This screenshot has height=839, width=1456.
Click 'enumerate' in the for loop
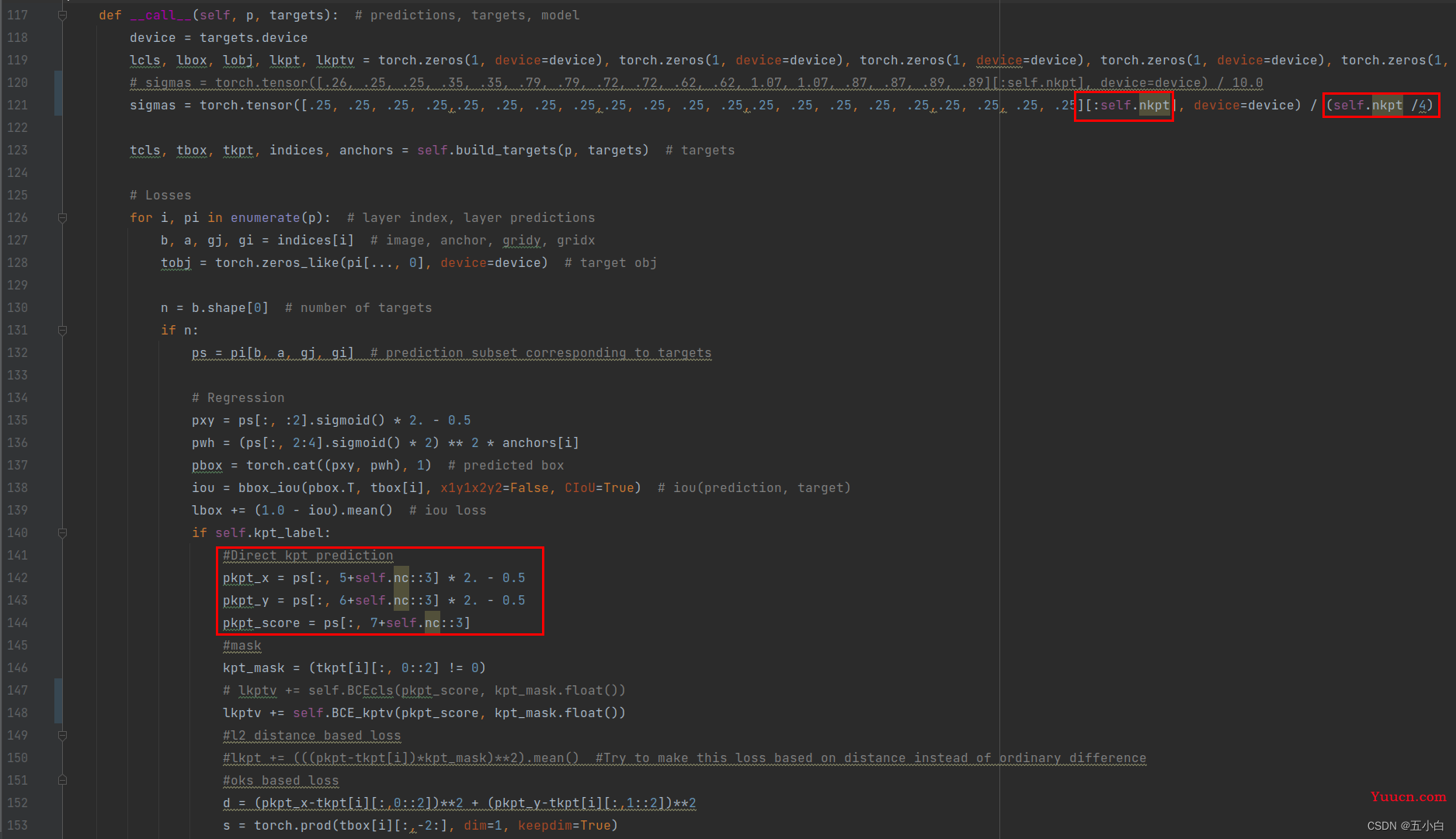[265, 218]
